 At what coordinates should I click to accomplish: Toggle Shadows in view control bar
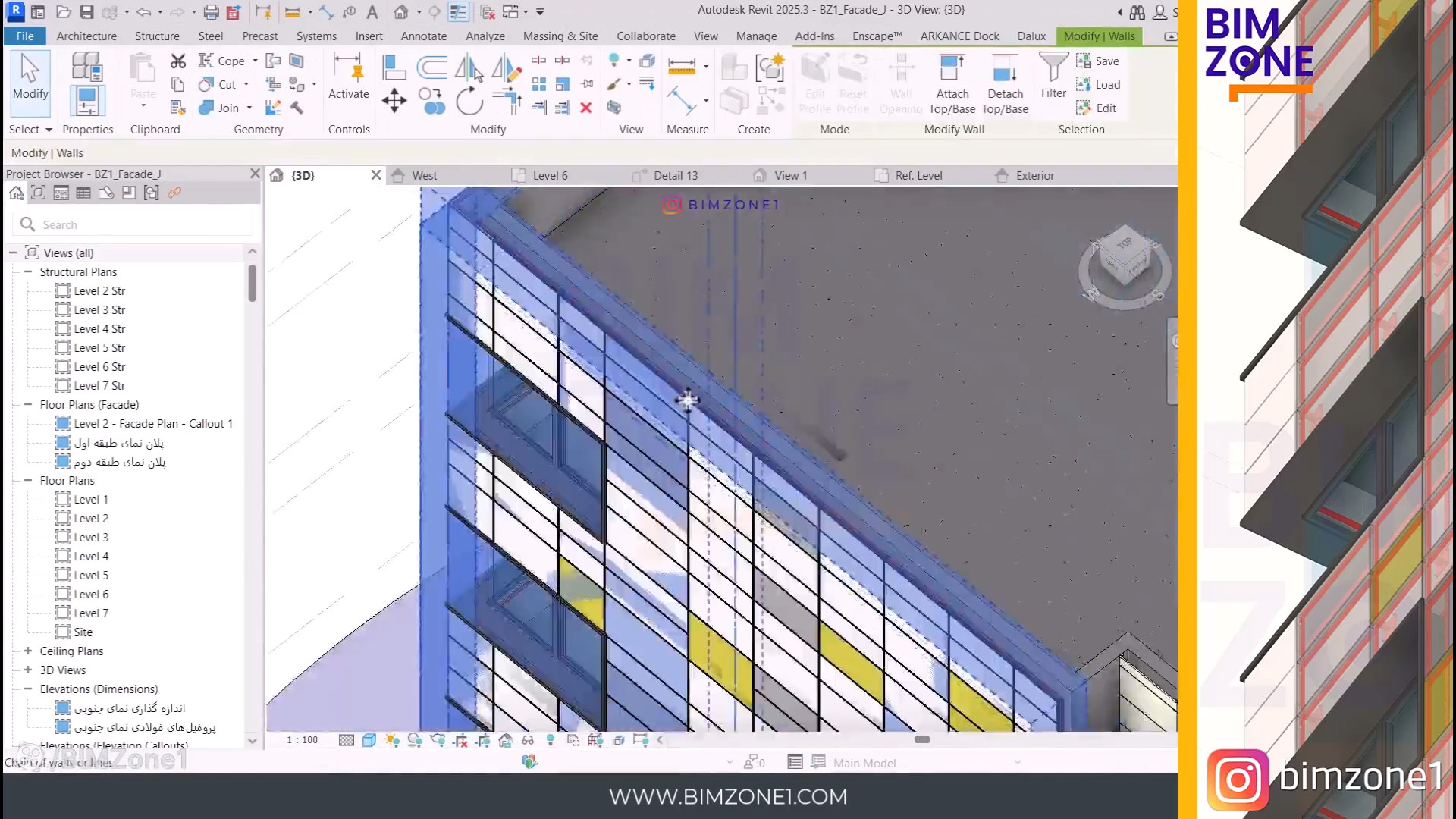pos(414,740)
